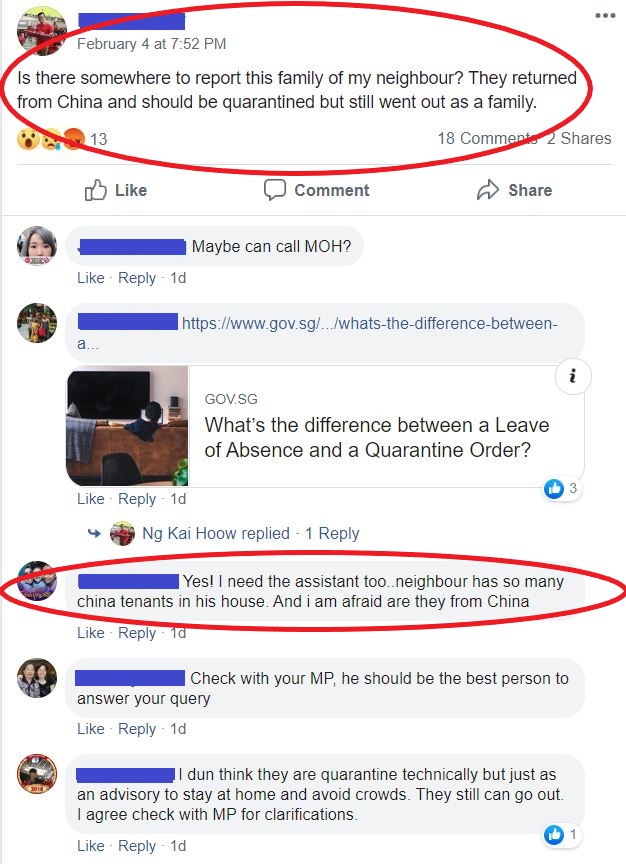626x864 pixels.
Task: Click the Share arrow icon
Action: 488,190
